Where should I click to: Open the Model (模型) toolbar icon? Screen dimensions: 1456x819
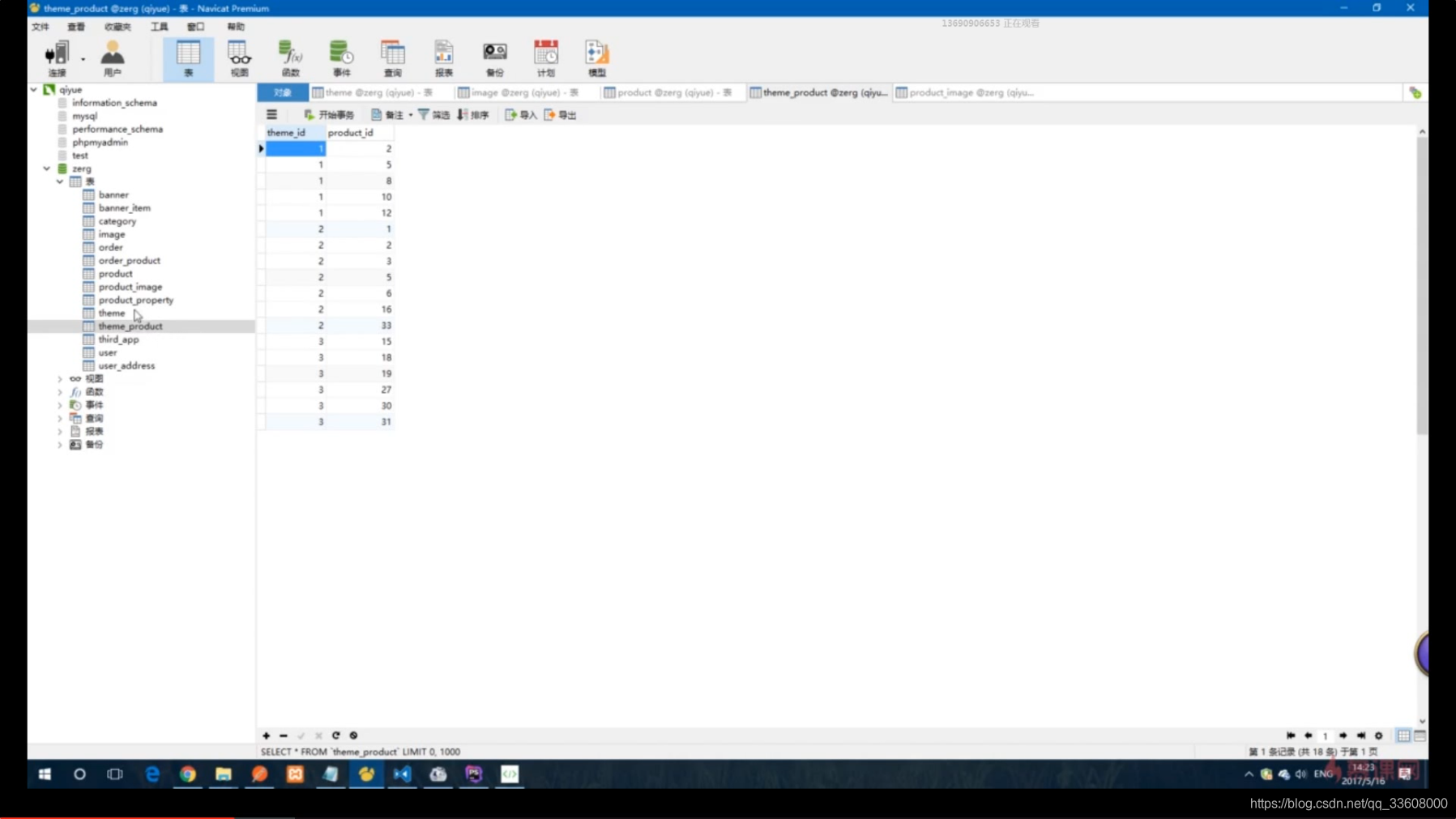[x=596, y=58]
